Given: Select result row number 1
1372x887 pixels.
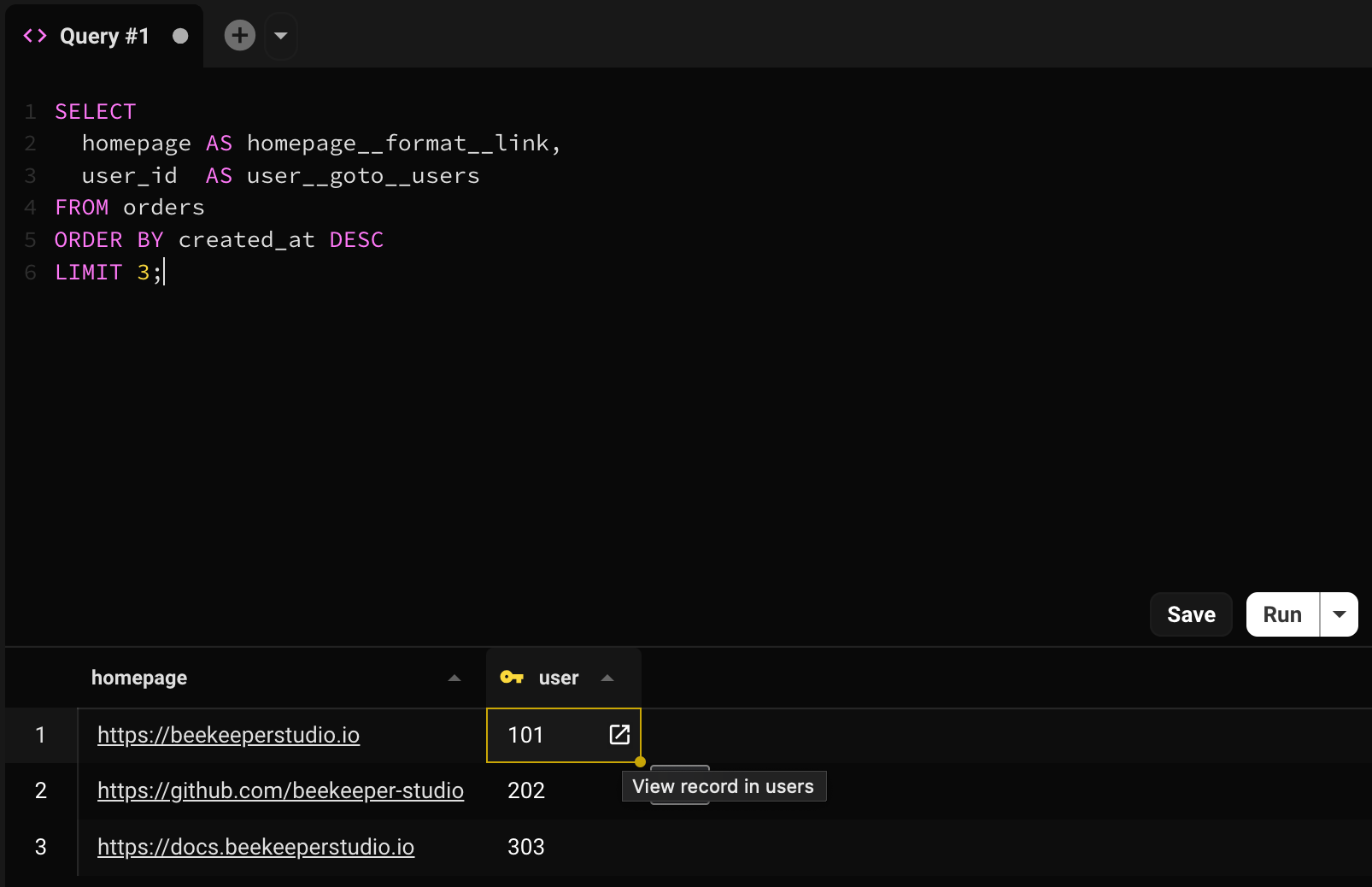Looking at the screenshot, I should coord(40,735).
